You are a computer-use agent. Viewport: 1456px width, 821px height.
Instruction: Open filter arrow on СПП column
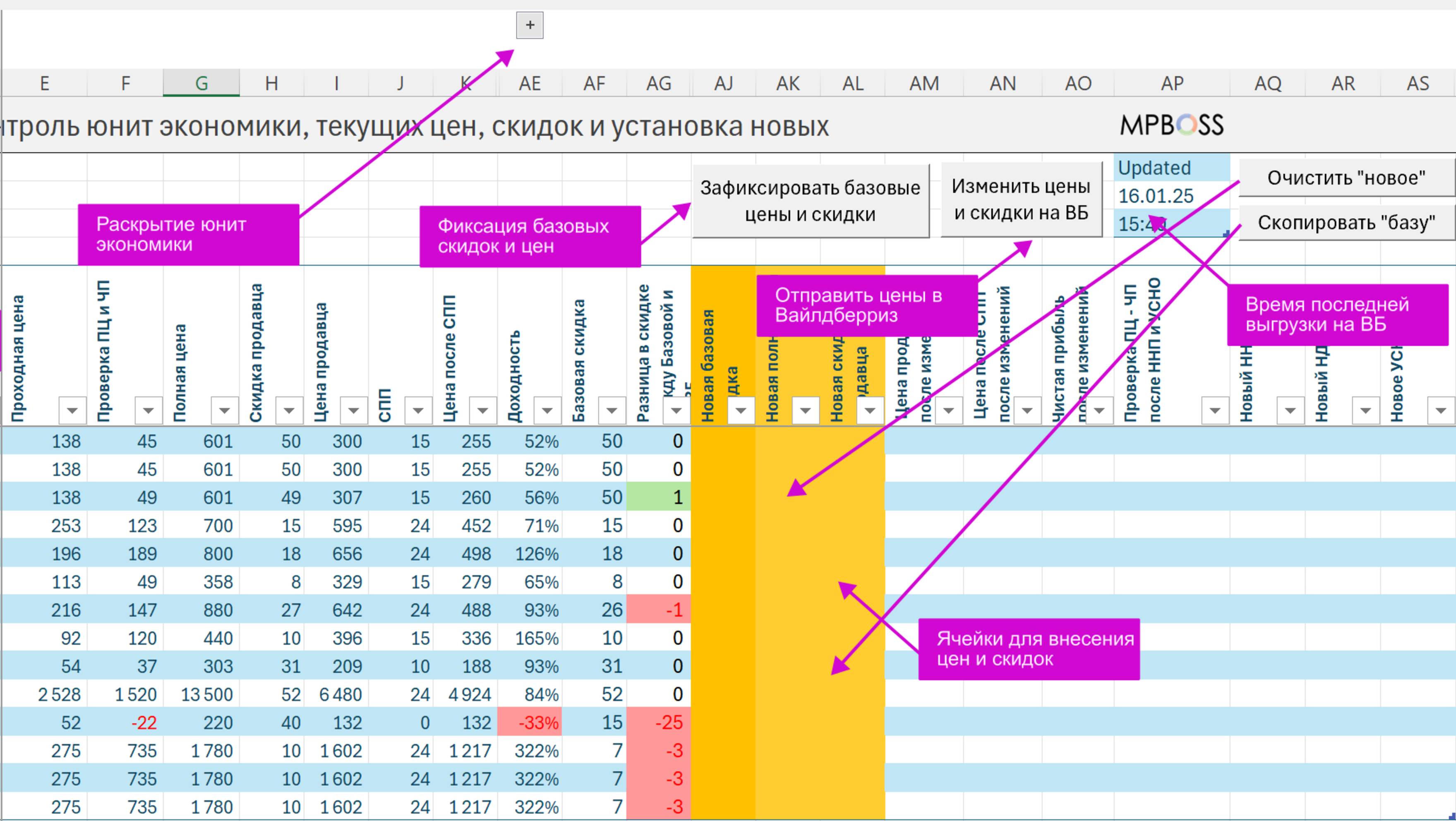pos(418,410)
